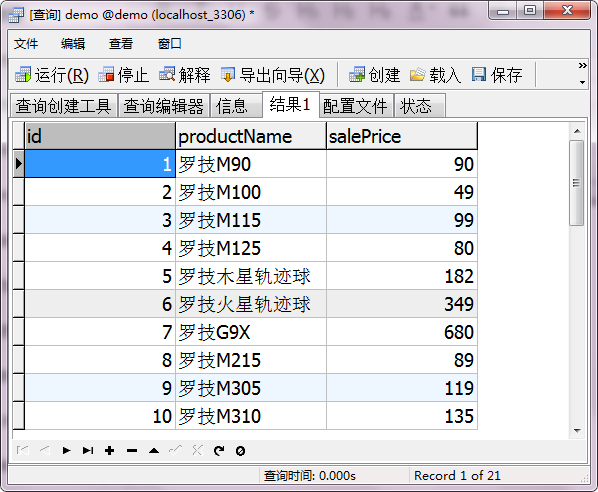Expand toolbar overflow chevron
This screenshot has height=492, width=598.
pyautogui.click(x=582, y=66)
